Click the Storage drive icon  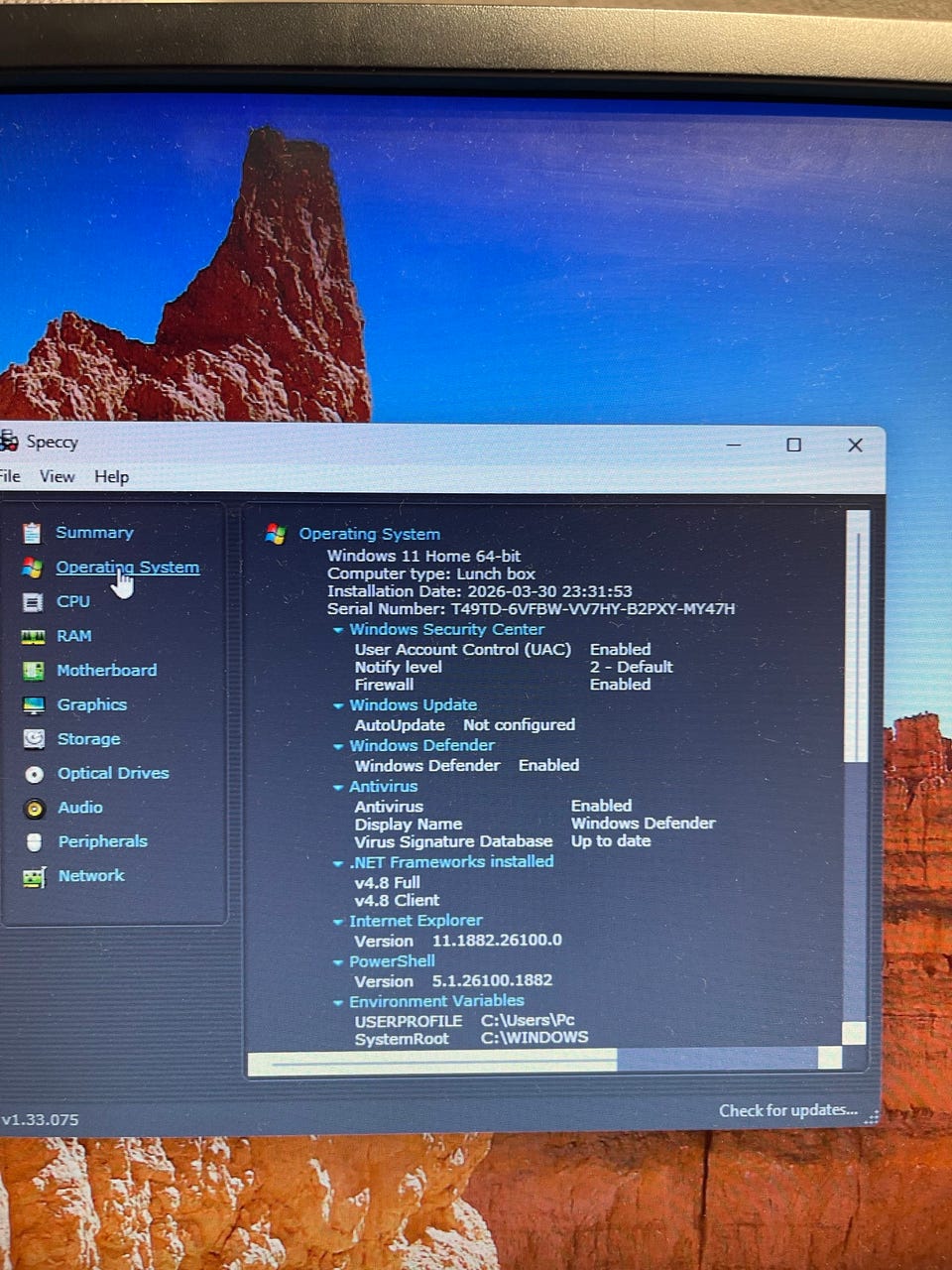click(x=35, y=739)
